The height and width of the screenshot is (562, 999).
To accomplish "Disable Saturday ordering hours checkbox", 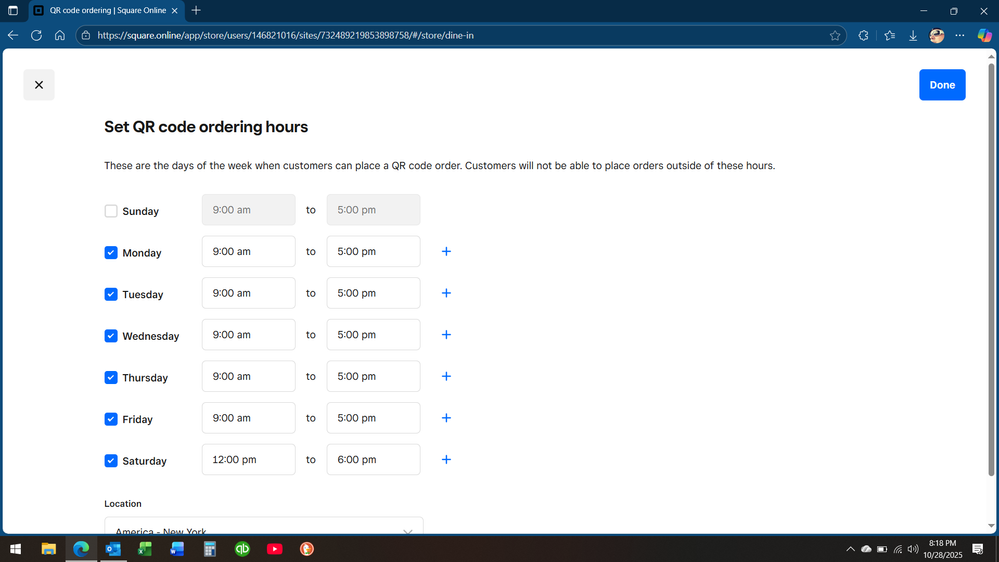I will click(111, 461).
